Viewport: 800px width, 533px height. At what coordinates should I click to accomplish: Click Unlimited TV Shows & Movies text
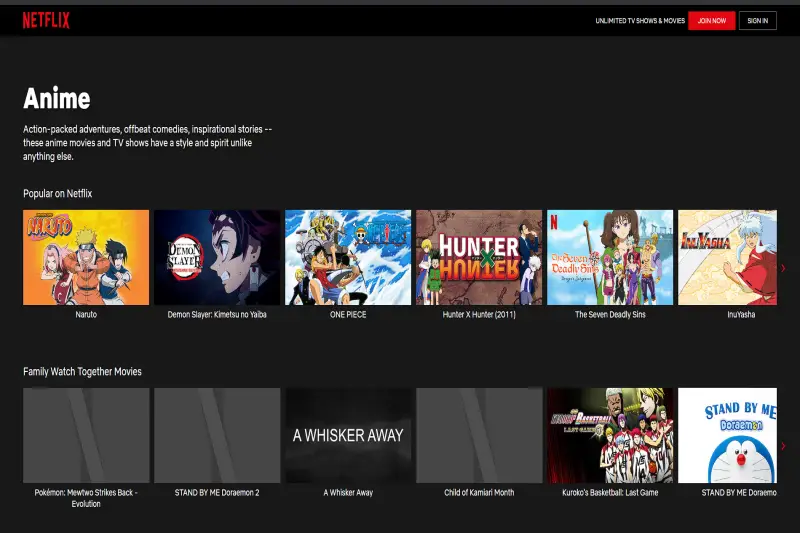[640, 21]
